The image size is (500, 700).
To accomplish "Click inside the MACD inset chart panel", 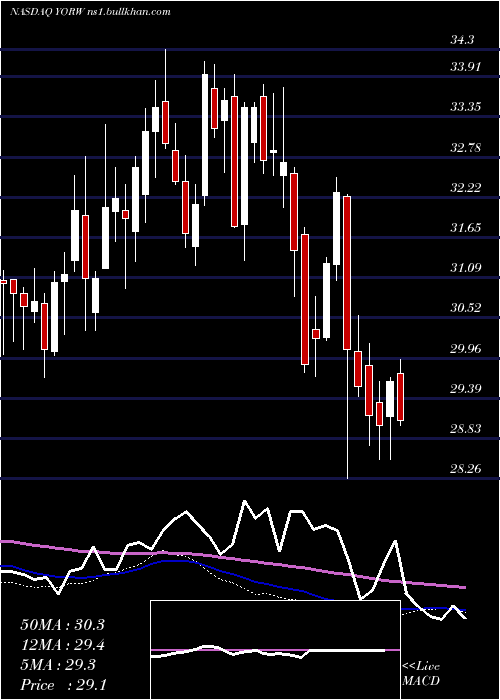I will 275,650.
